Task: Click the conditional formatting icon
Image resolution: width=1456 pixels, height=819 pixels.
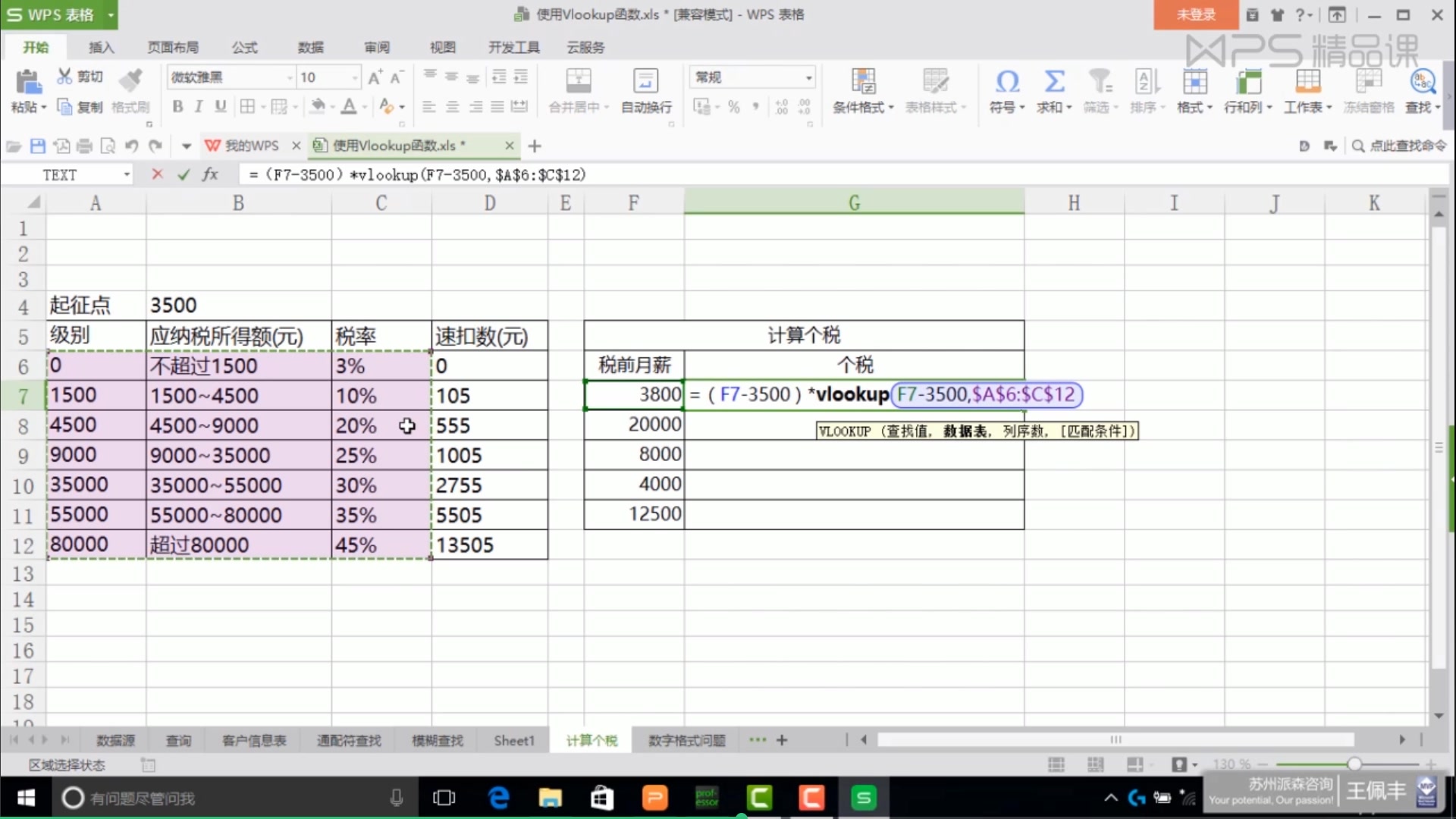Action: click(863, 80)
